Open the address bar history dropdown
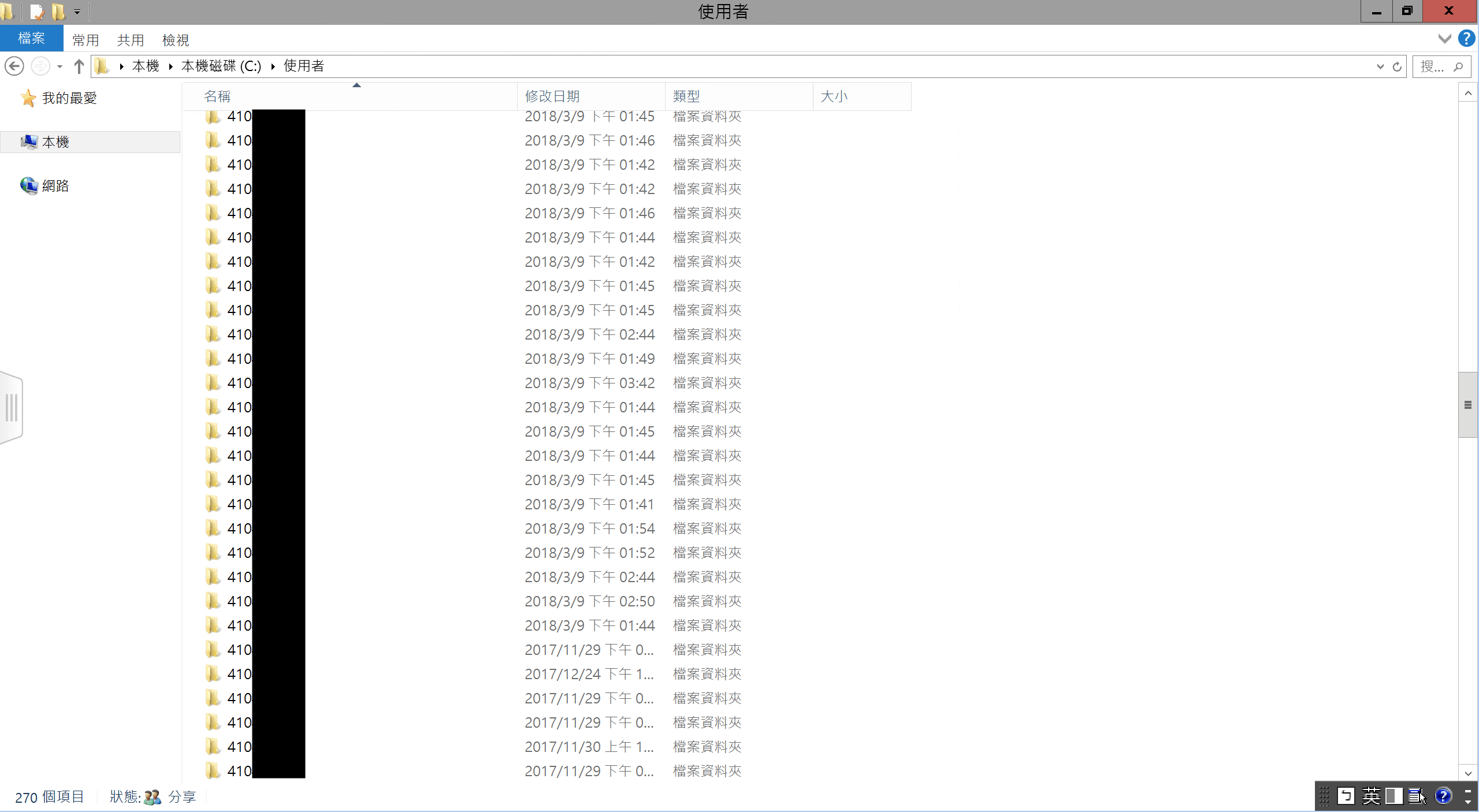 tap(1380, 66)
